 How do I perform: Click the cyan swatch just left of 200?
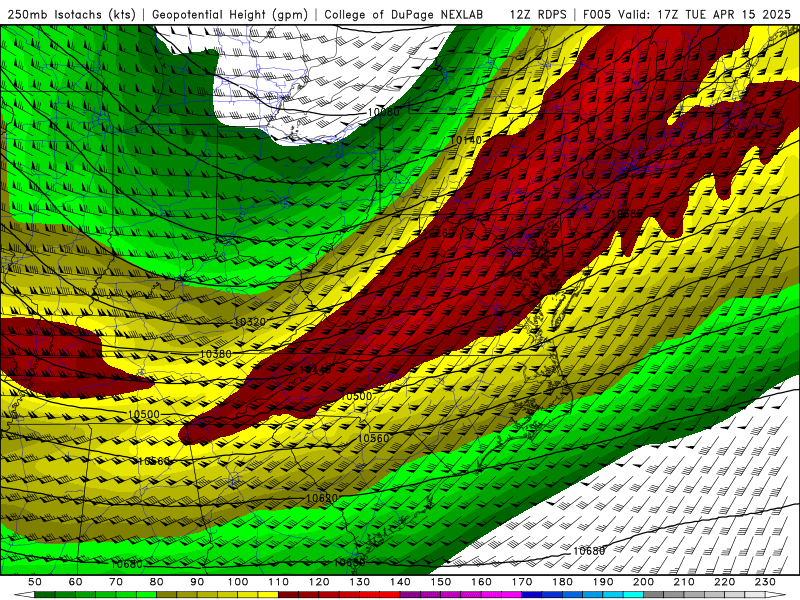633,595
